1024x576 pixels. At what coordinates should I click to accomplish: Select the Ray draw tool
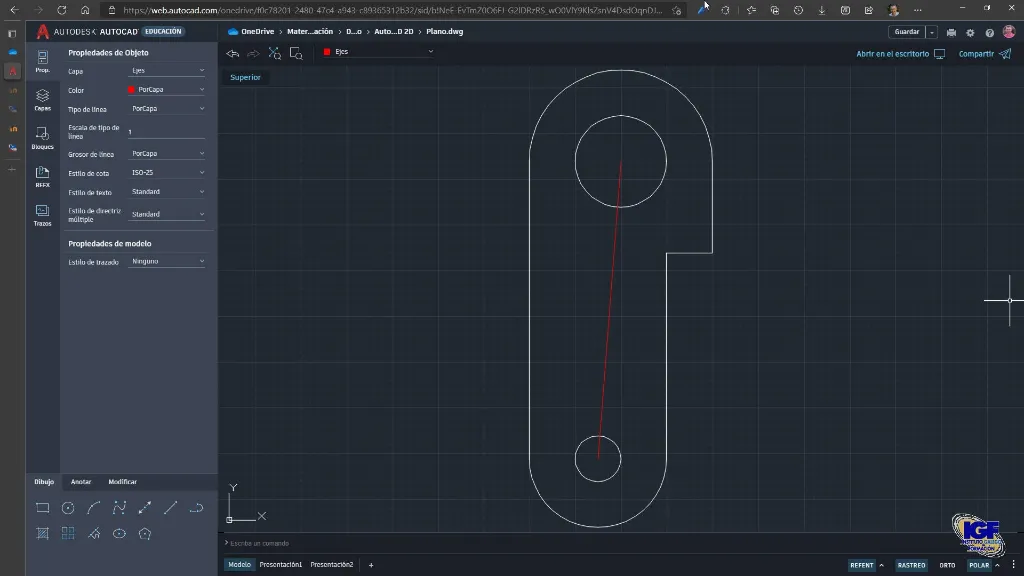[93, 534]
